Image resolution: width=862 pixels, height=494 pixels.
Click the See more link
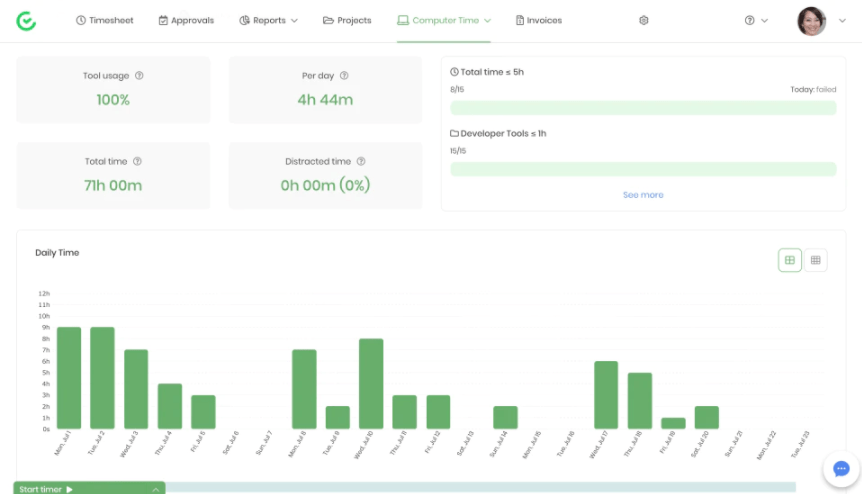click(x=643, y=195)
